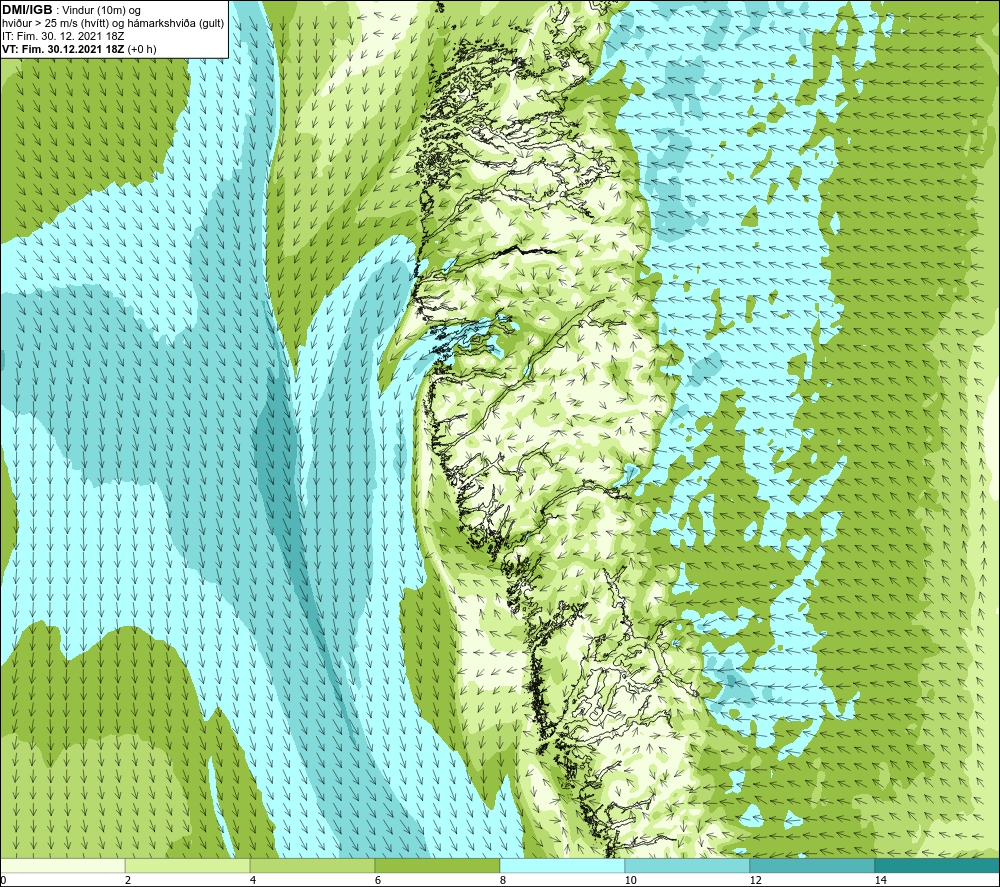Click the 2–4 m/s light green colour bar segment
Image resolution: width=1000 pixels, height=887 pixels.
pos(188,865)
